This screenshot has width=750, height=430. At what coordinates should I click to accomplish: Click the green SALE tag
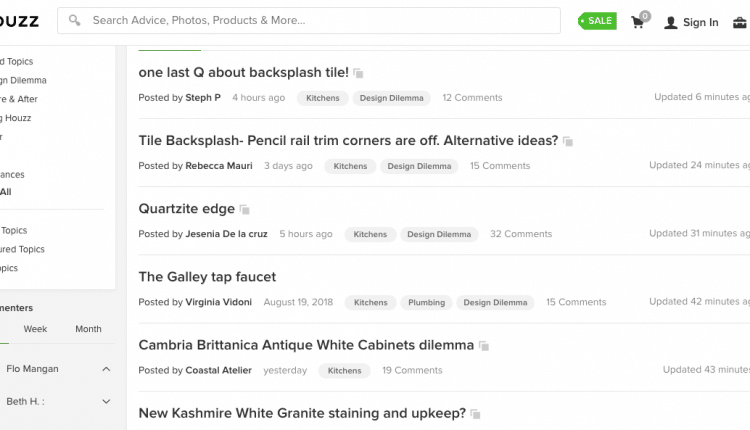[x=597, y=21]
